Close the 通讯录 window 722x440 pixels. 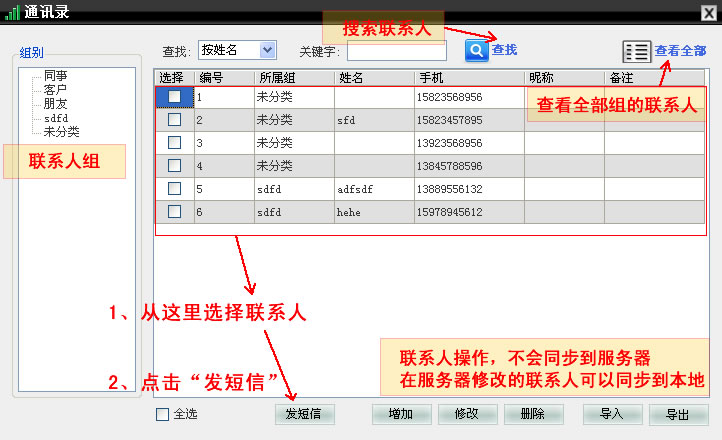click(708, 10)
